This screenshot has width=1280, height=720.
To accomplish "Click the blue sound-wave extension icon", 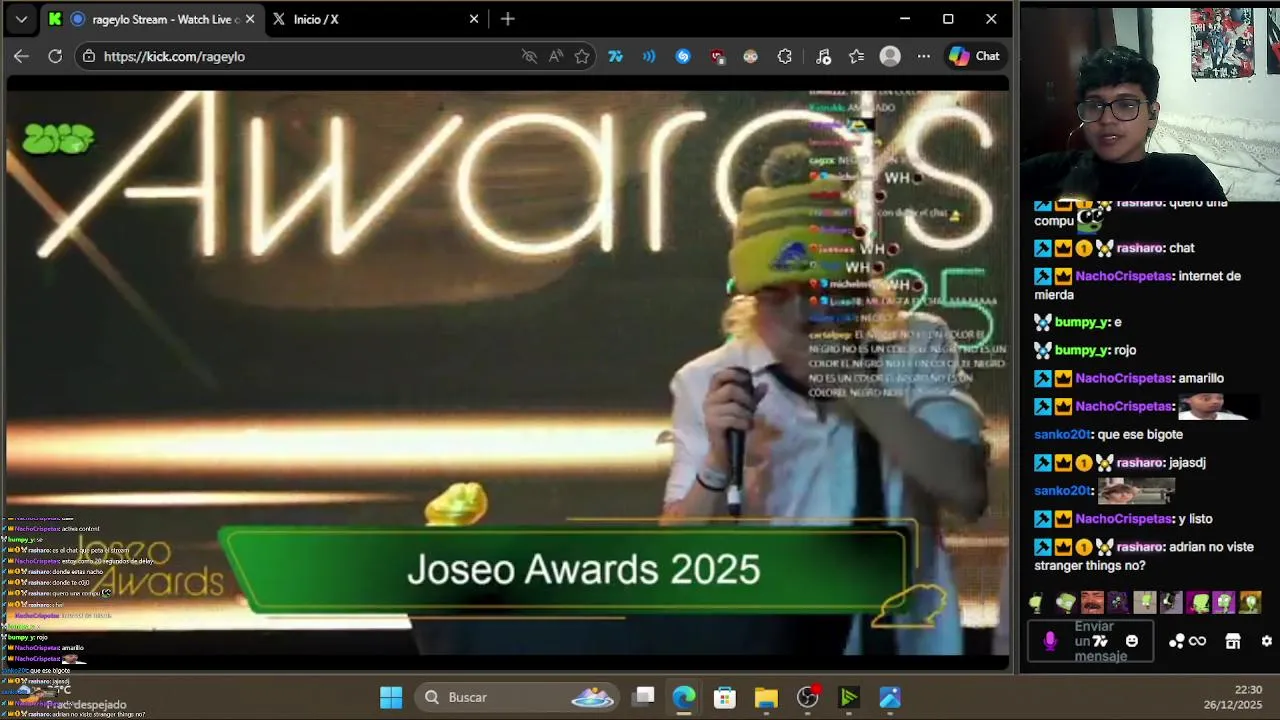I will click(649, 56).
